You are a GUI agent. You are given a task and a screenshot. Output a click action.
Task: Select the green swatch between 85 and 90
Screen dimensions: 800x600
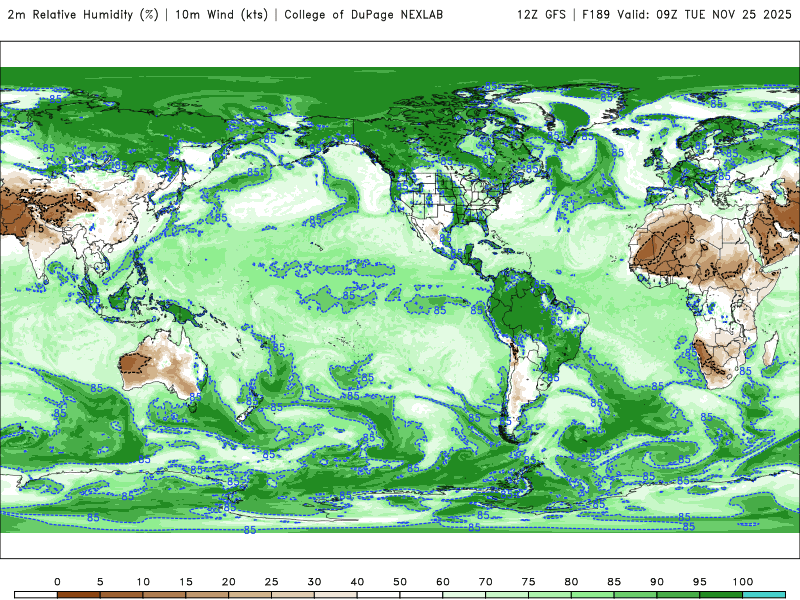click(636, 595)
